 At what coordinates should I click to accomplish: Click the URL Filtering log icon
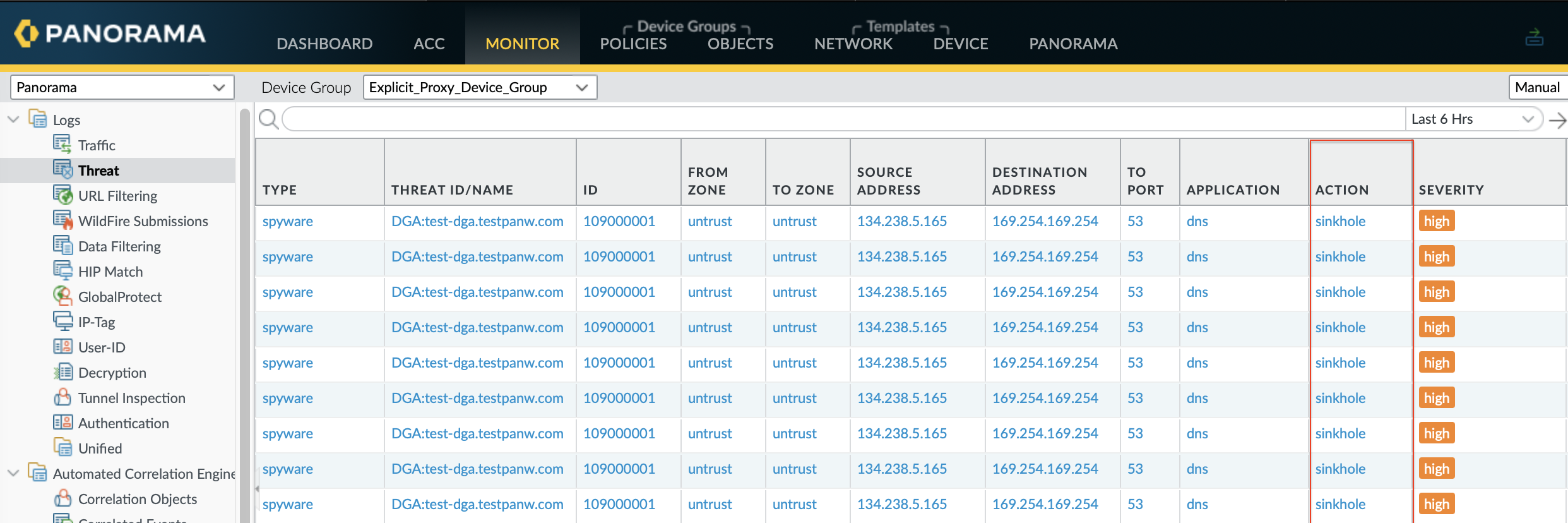62,195
